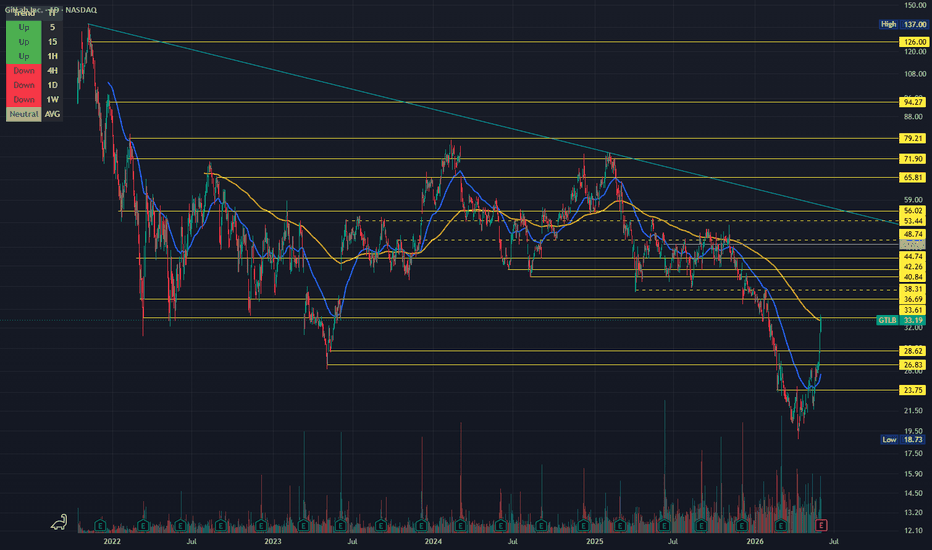
Task: Click the earliest green earnings E marker
Action: tap(100, 526)
